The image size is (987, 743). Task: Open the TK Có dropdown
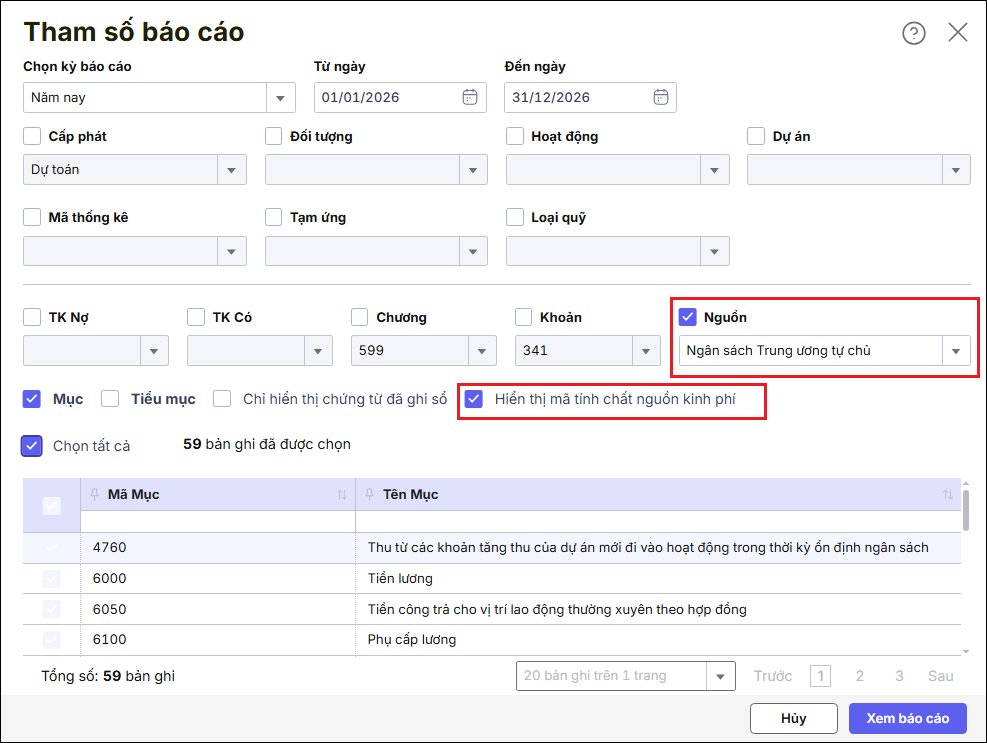(x=318, y=351)
